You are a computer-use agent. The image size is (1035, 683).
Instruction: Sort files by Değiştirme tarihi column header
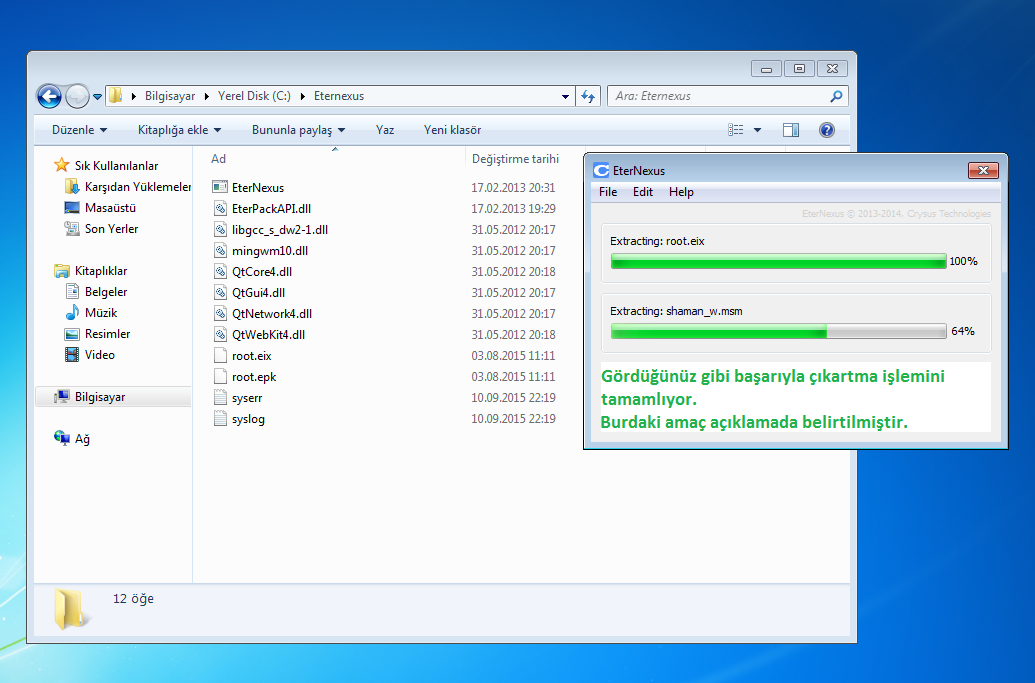click(515, 159)
